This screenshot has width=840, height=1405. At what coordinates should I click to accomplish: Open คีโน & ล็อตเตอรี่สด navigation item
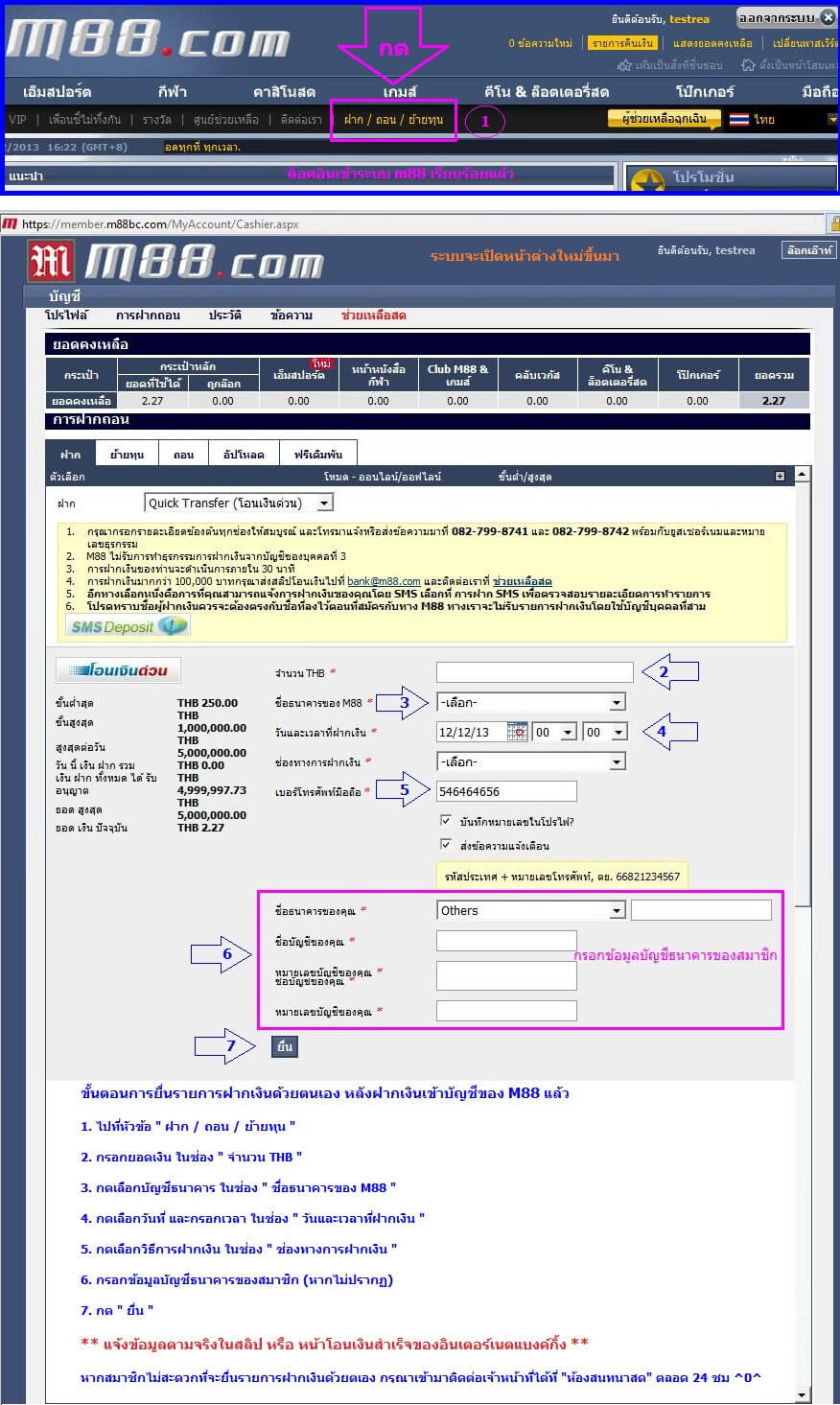[x=547, y=91]
